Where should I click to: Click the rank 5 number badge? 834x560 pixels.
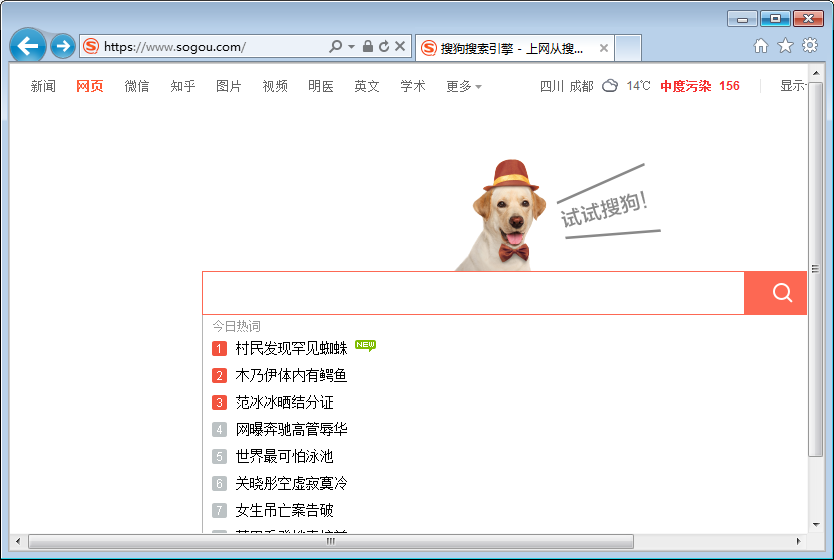click(x=219, y=456)
